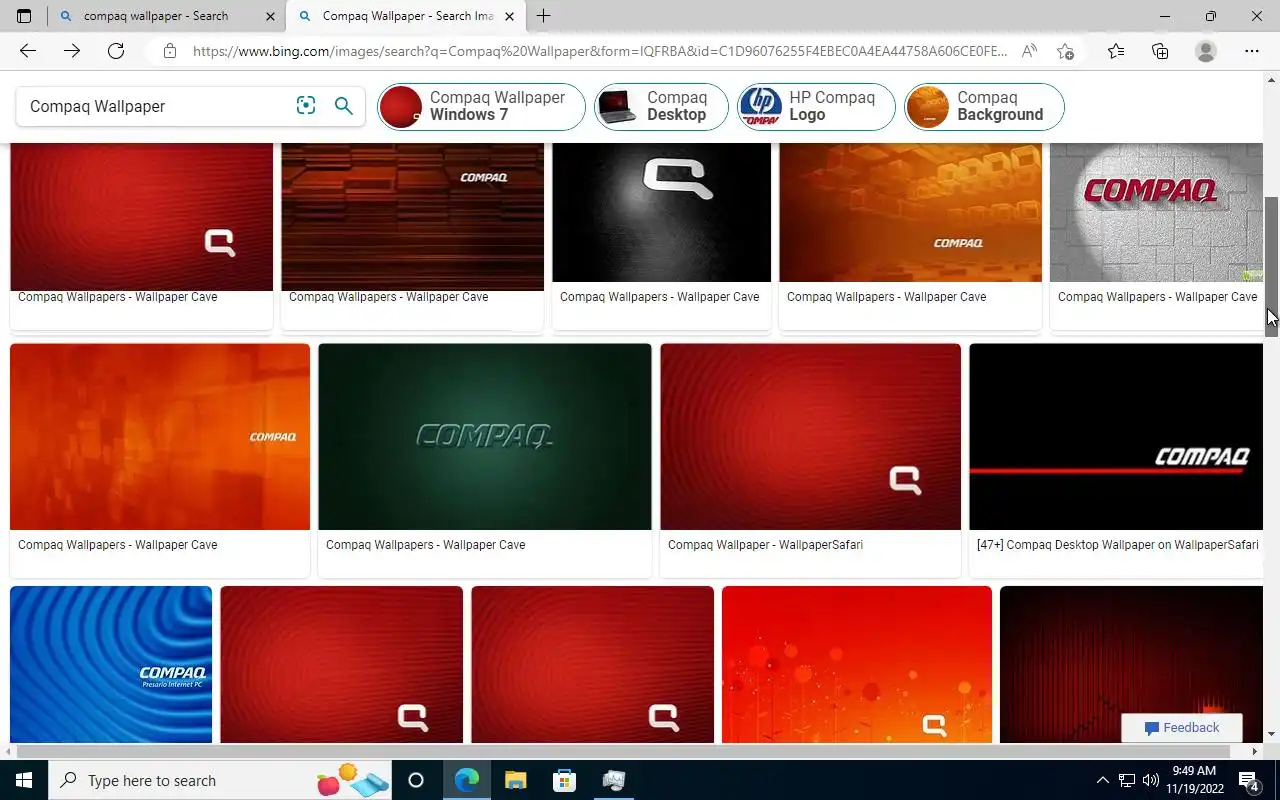
Task: Open the Read aloud icon in address bar
Action: [x=1028, y=51]
